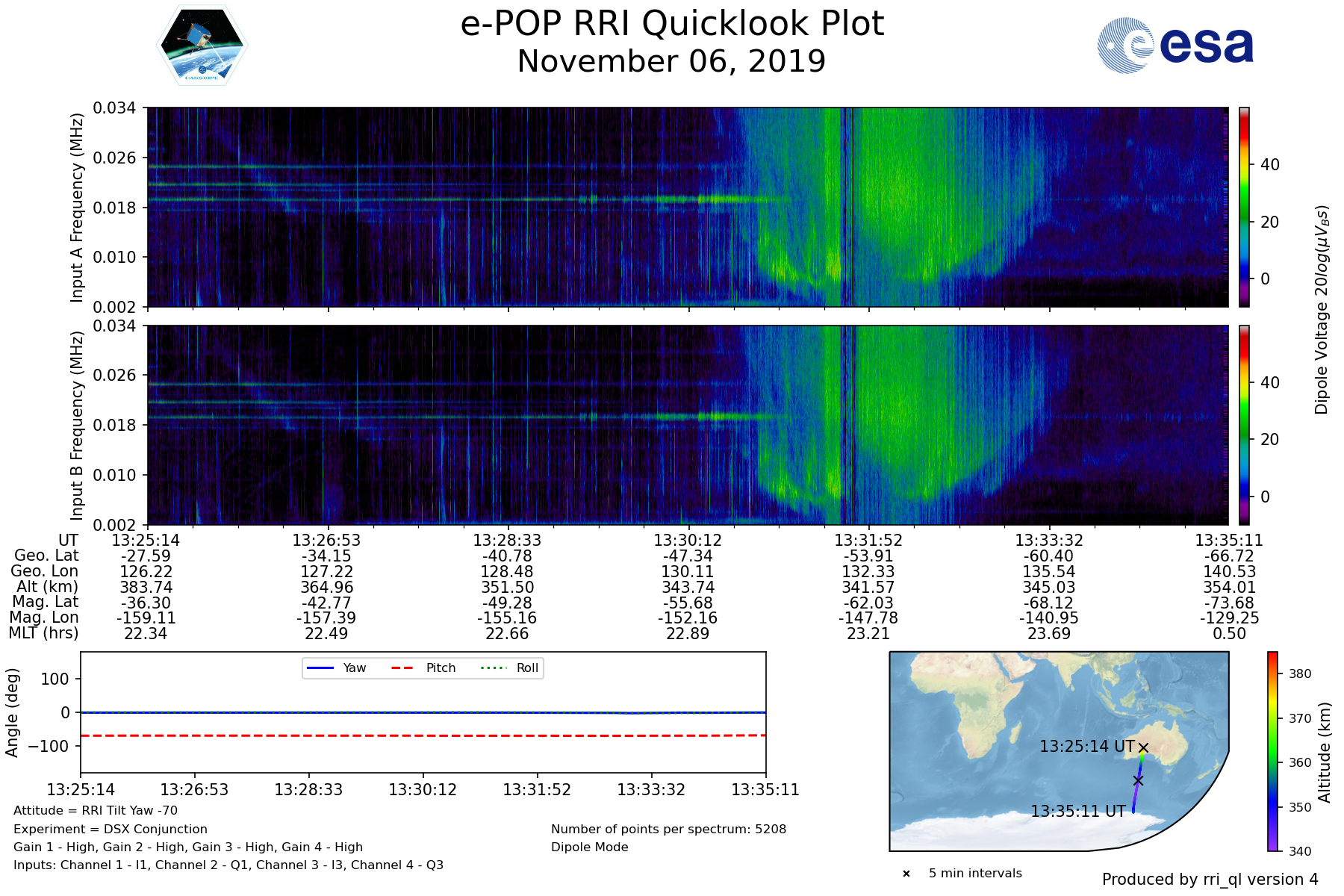Click the x symbol for 5 min intervals
This screenshot has height=896, width=1344.
[906, 874]
